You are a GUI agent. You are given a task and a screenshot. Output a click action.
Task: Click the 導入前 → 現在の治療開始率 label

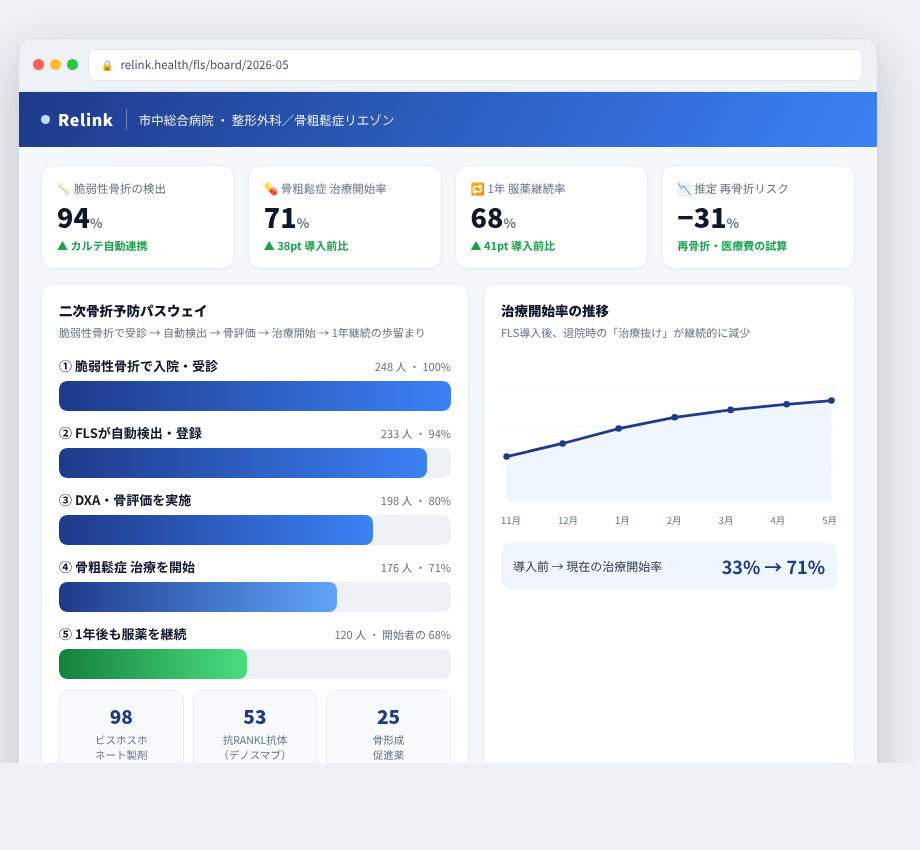(587, 567)
